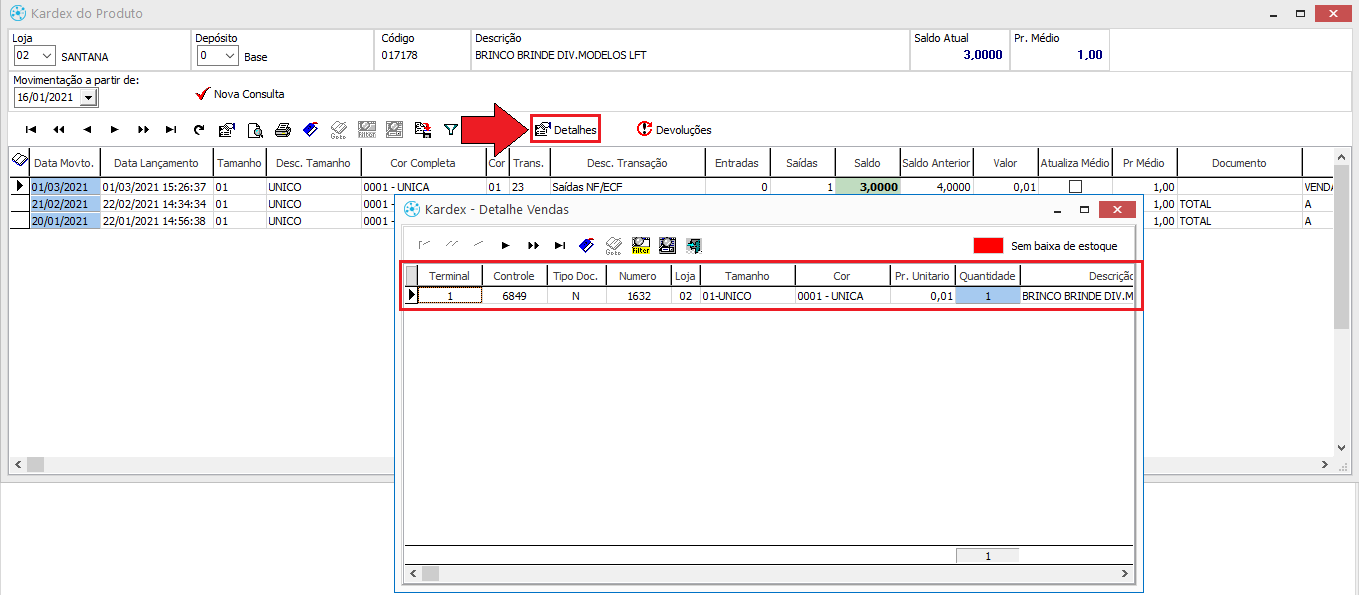
Task: Click the funnel filter icon in main toolbar
Action: click(451, 130)
